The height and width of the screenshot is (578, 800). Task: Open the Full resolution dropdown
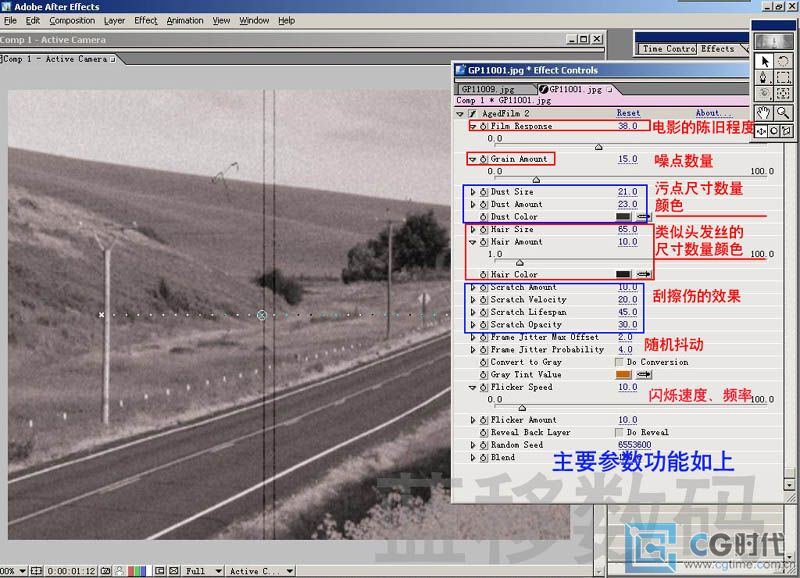pos(204,571)
